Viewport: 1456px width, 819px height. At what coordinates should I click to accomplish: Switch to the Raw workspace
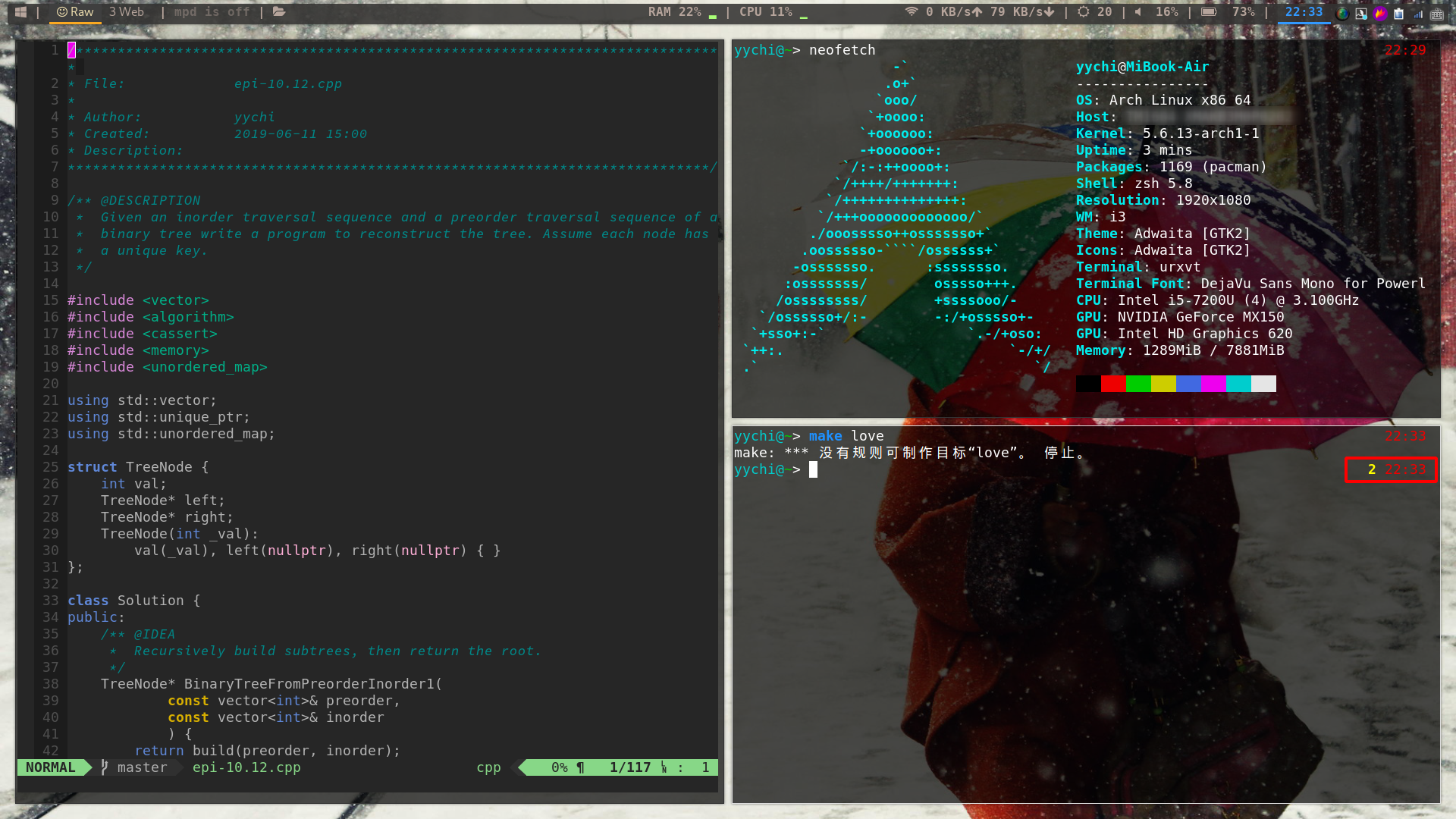(x=75, y=12)
